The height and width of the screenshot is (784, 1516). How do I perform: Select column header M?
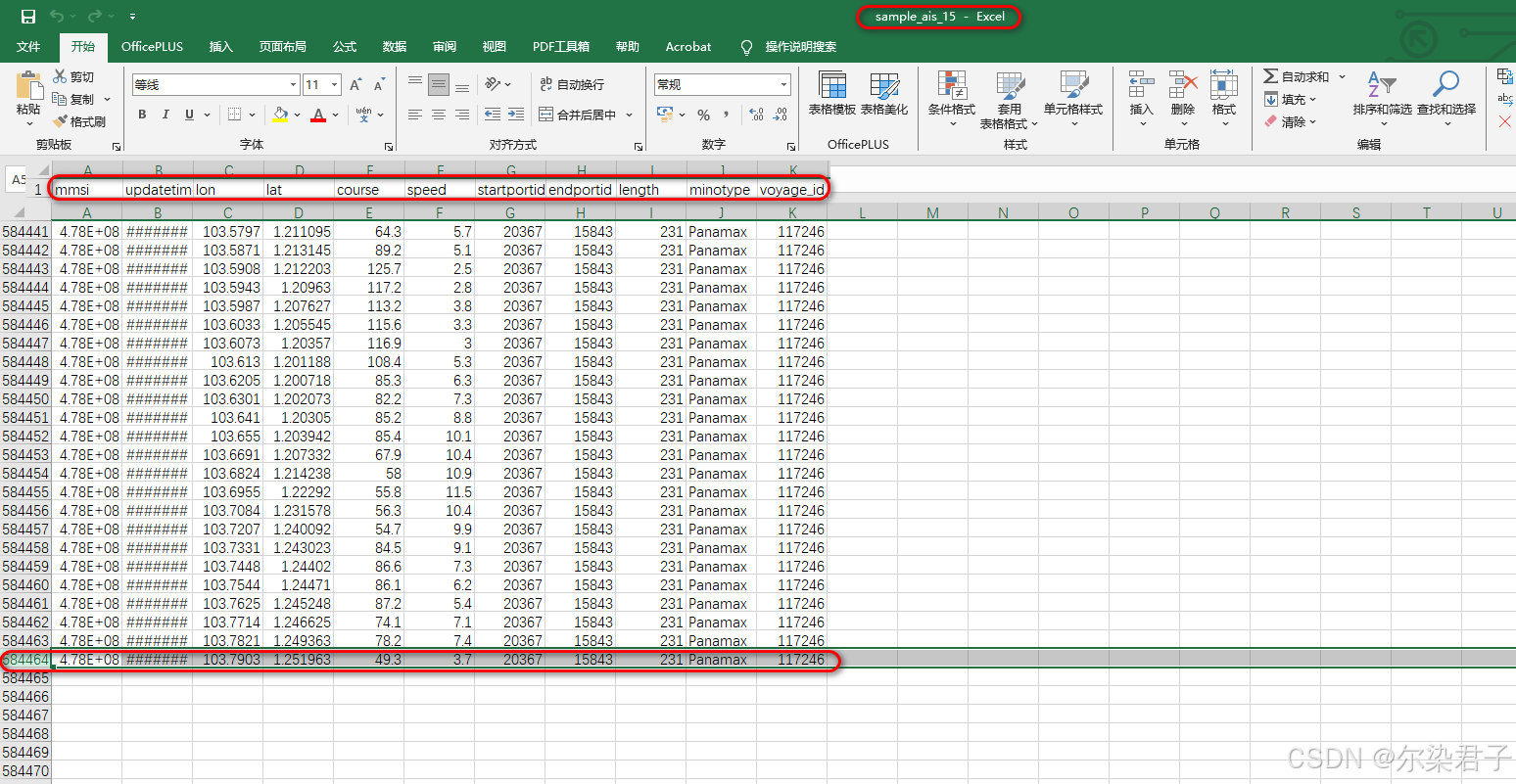pyautogui.click(x=932, y=212)
